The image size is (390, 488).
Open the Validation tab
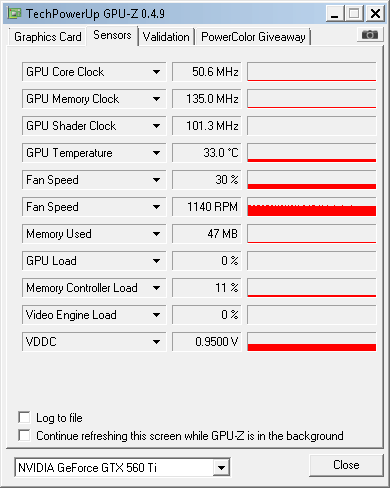pos(166,37)
